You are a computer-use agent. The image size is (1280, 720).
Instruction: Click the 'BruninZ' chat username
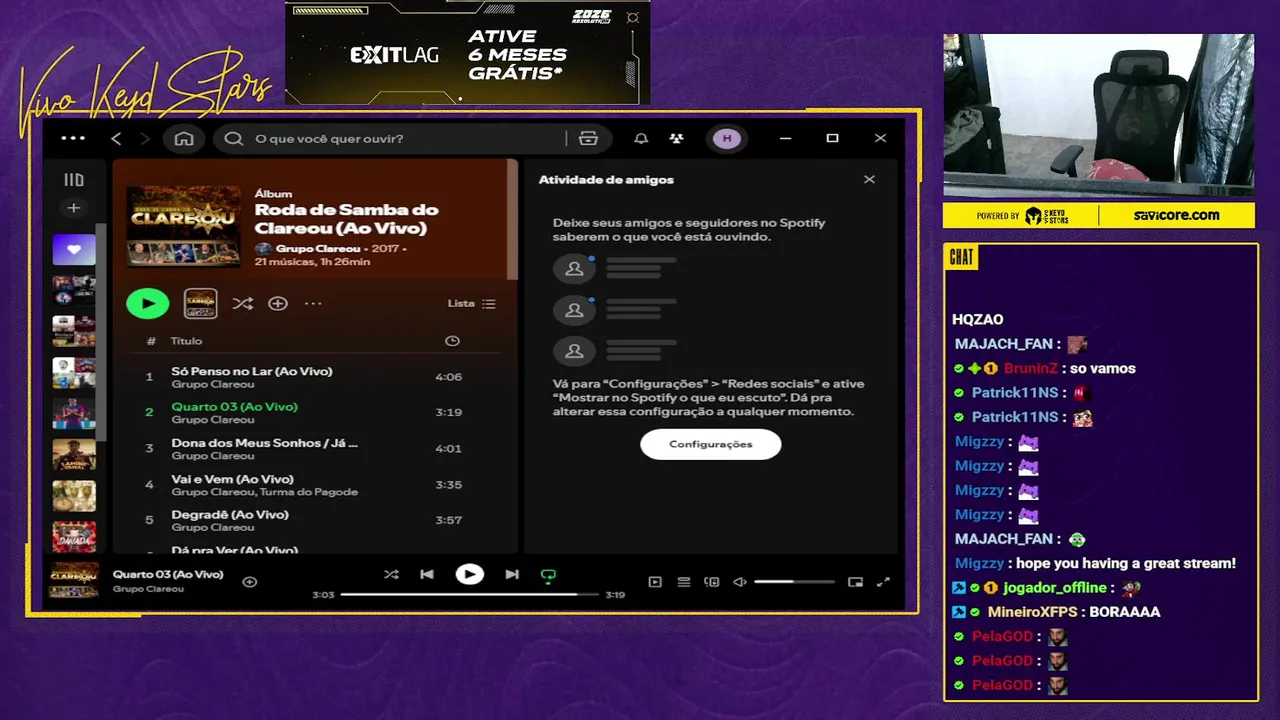(1030, 368)
